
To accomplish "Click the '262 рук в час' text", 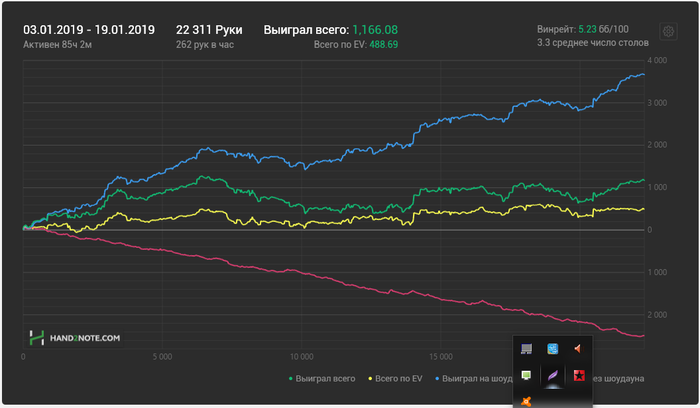I will point(205,44).
